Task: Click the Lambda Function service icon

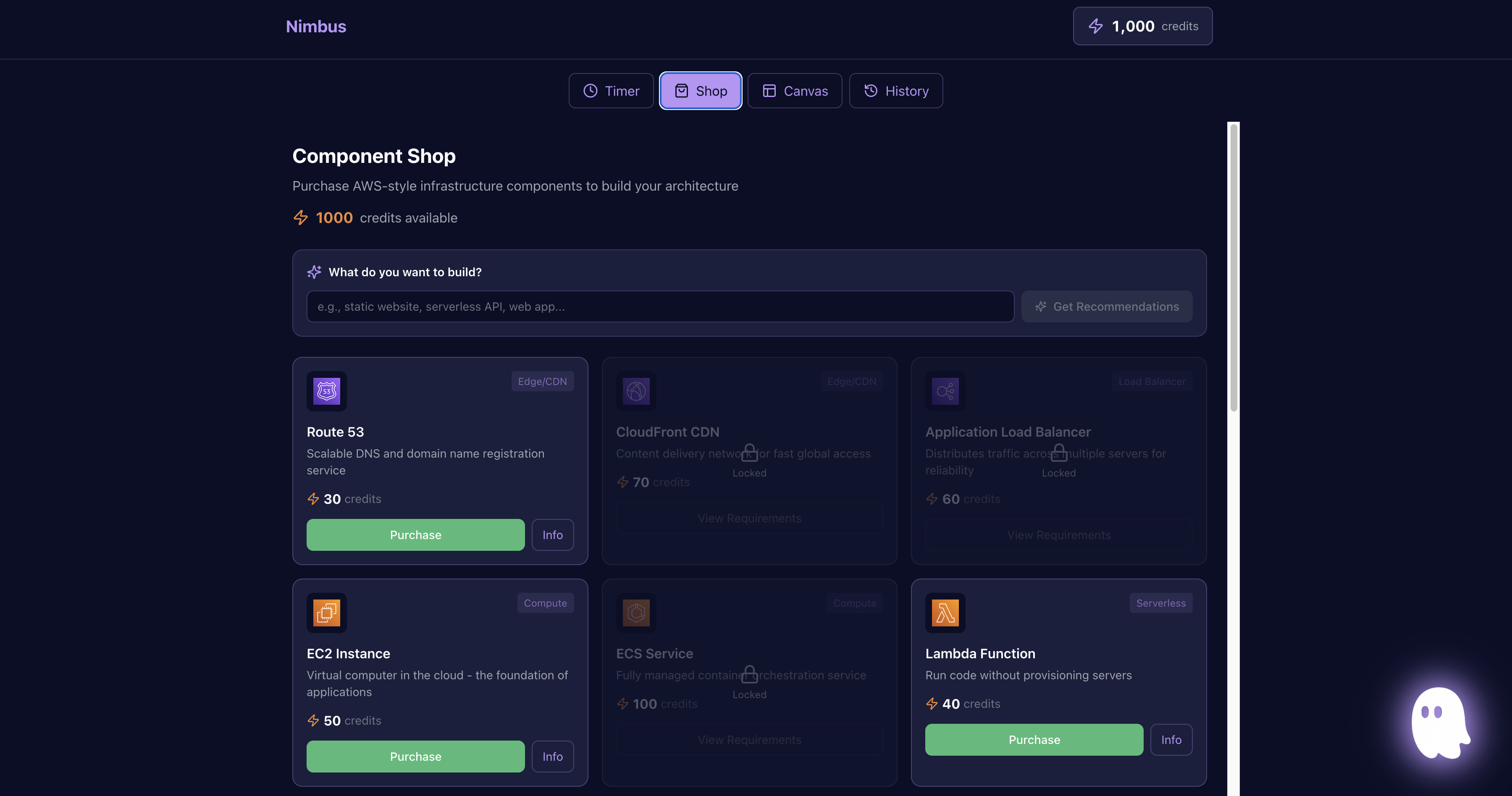Action: coord(945,613)
